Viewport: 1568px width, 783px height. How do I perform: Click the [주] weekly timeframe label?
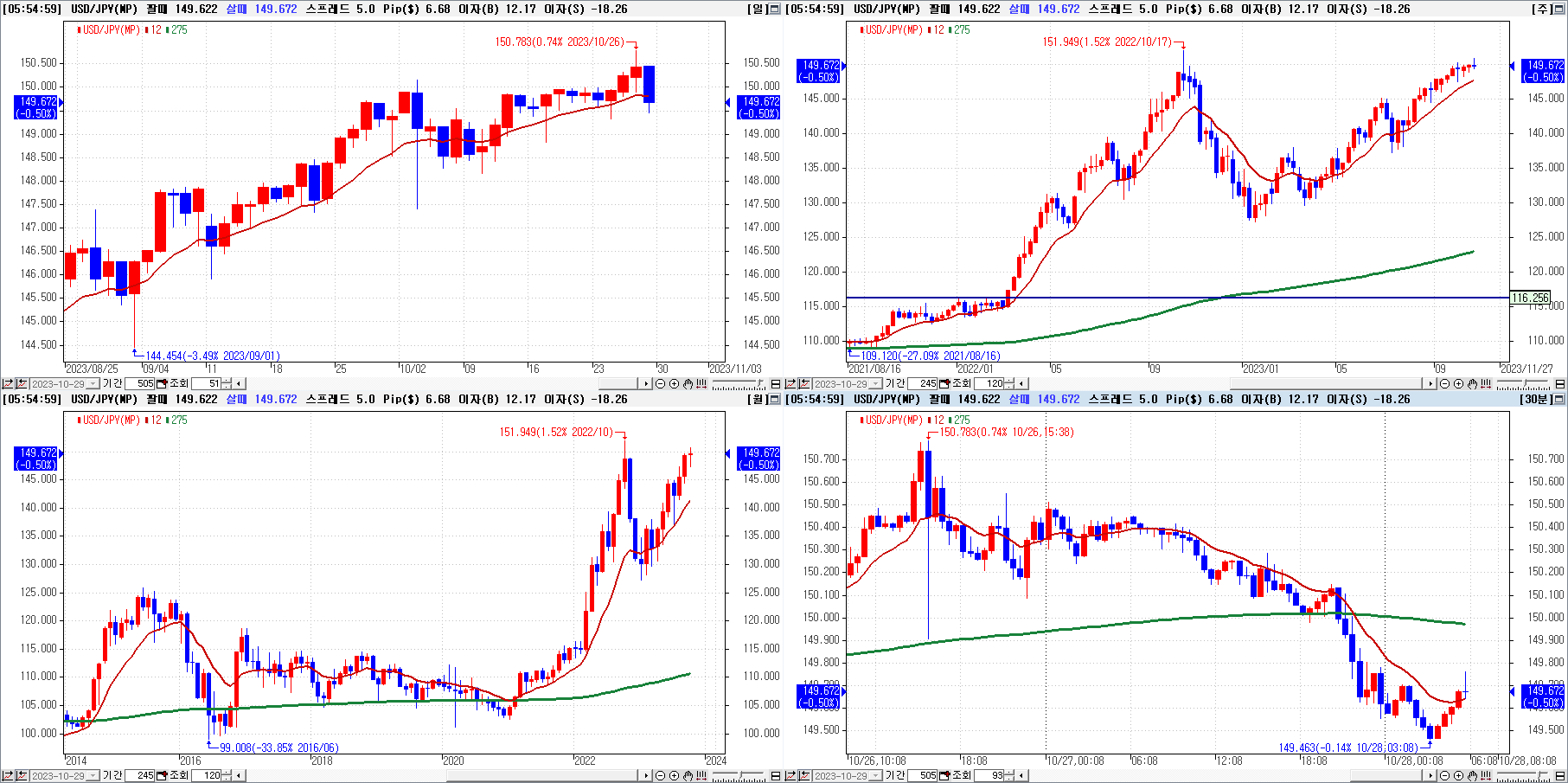[x=1544, y=9]
